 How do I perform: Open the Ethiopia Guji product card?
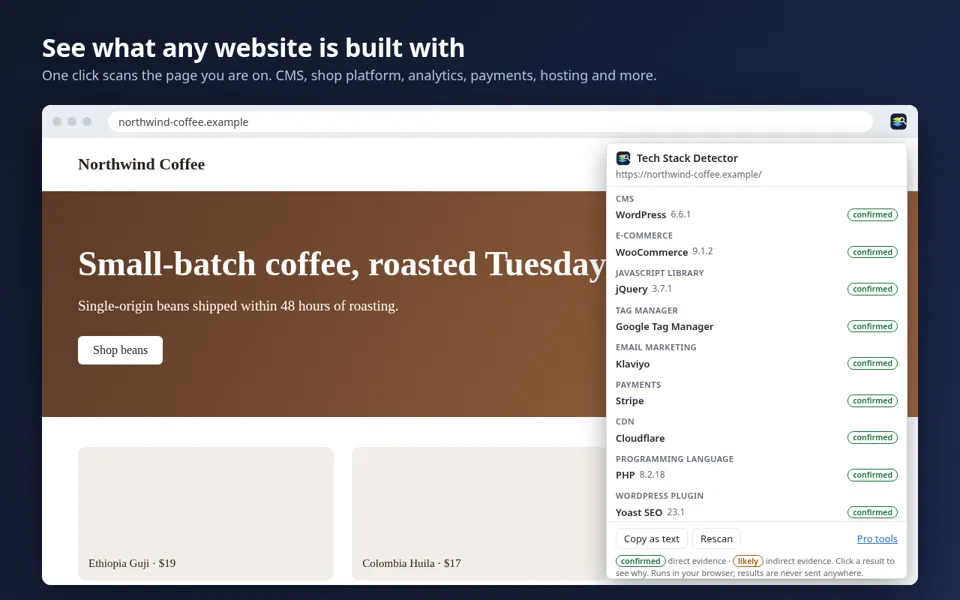point(206,513)
